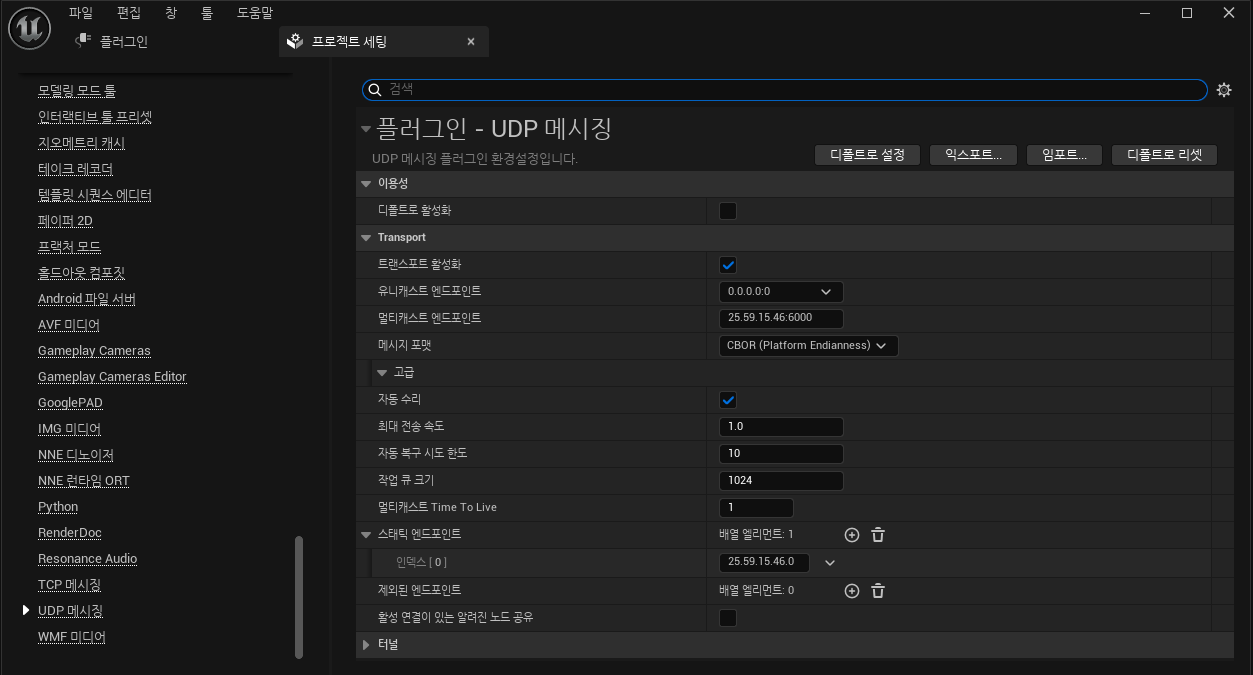Collapse the 고급 subsection
Screen dimensions: 1253x675
(382, 373)
